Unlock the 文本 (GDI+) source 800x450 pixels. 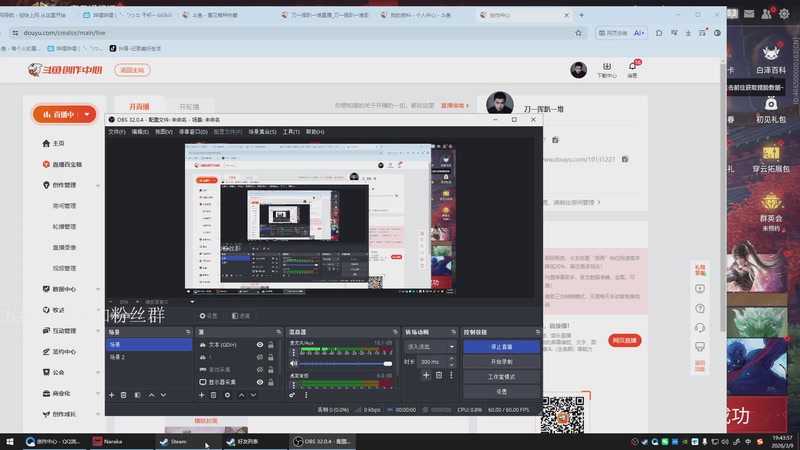coord(271,345)
